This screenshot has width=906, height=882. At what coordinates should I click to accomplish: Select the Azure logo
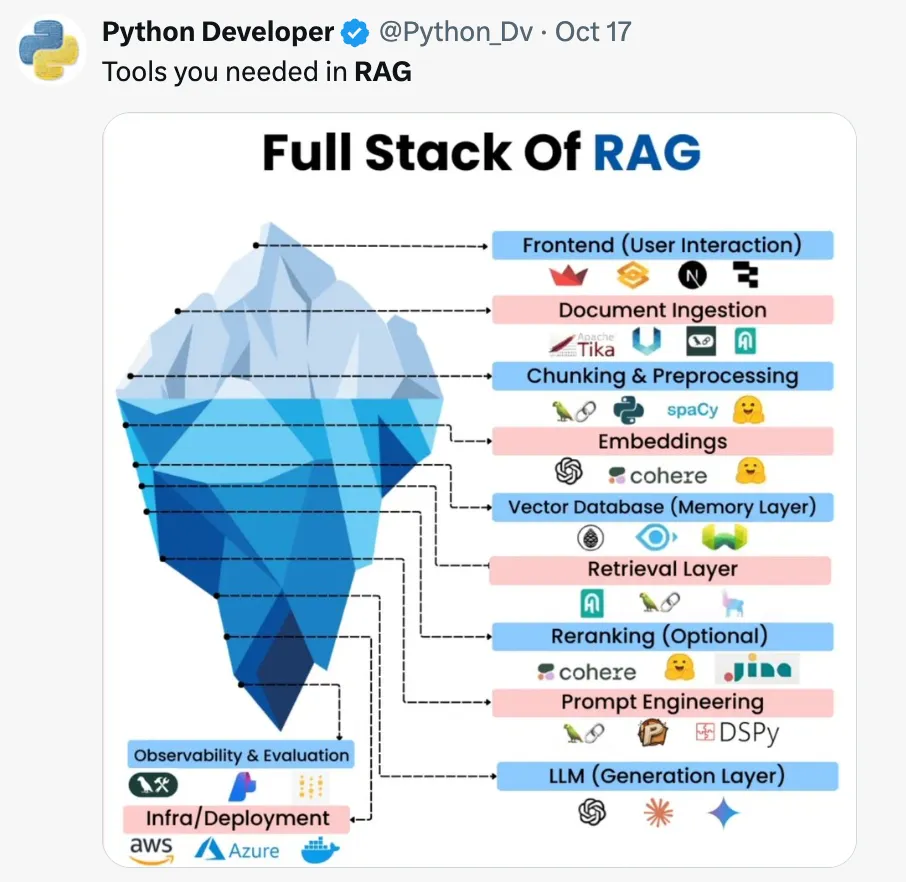coord(237,850)
